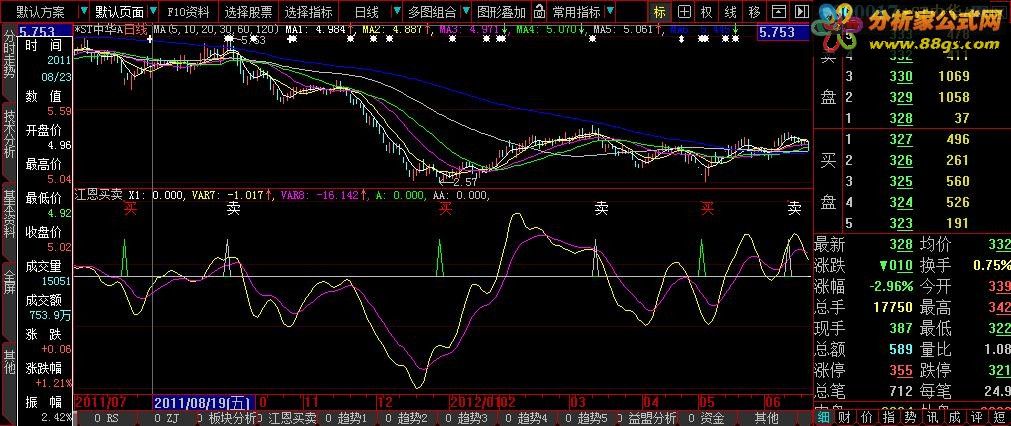Toggle the 移 move chart button
Image resolution: width=1011 pixels, height=426 pixels.
click(x=754, y=12)
